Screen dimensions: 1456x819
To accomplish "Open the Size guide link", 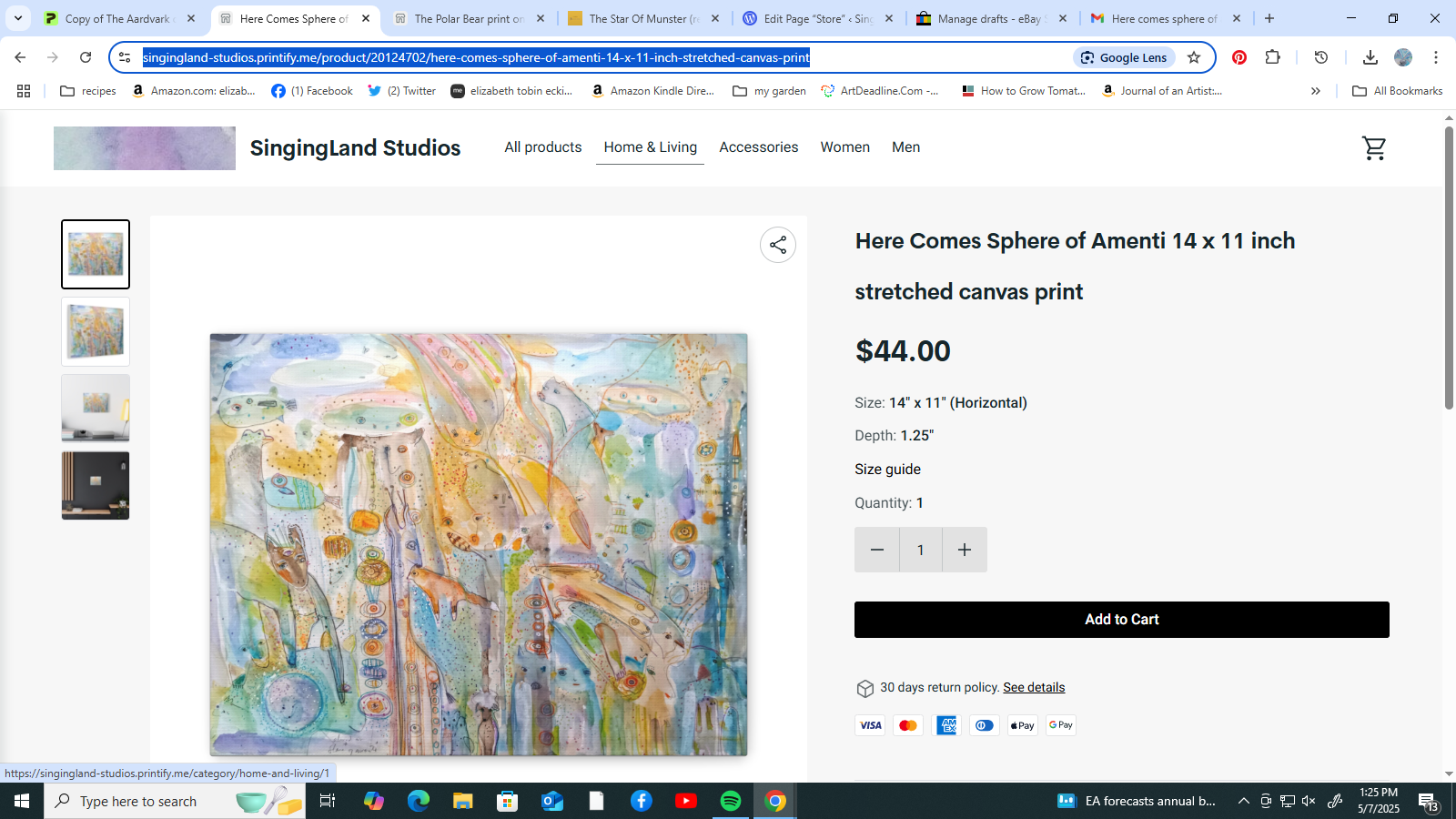I will tap(887, 470).
